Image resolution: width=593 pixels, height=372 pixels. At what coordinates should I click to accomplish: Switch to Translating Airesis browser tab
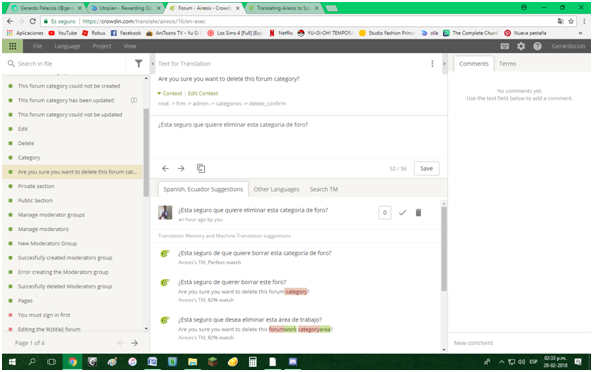click(x=284, y=8)
